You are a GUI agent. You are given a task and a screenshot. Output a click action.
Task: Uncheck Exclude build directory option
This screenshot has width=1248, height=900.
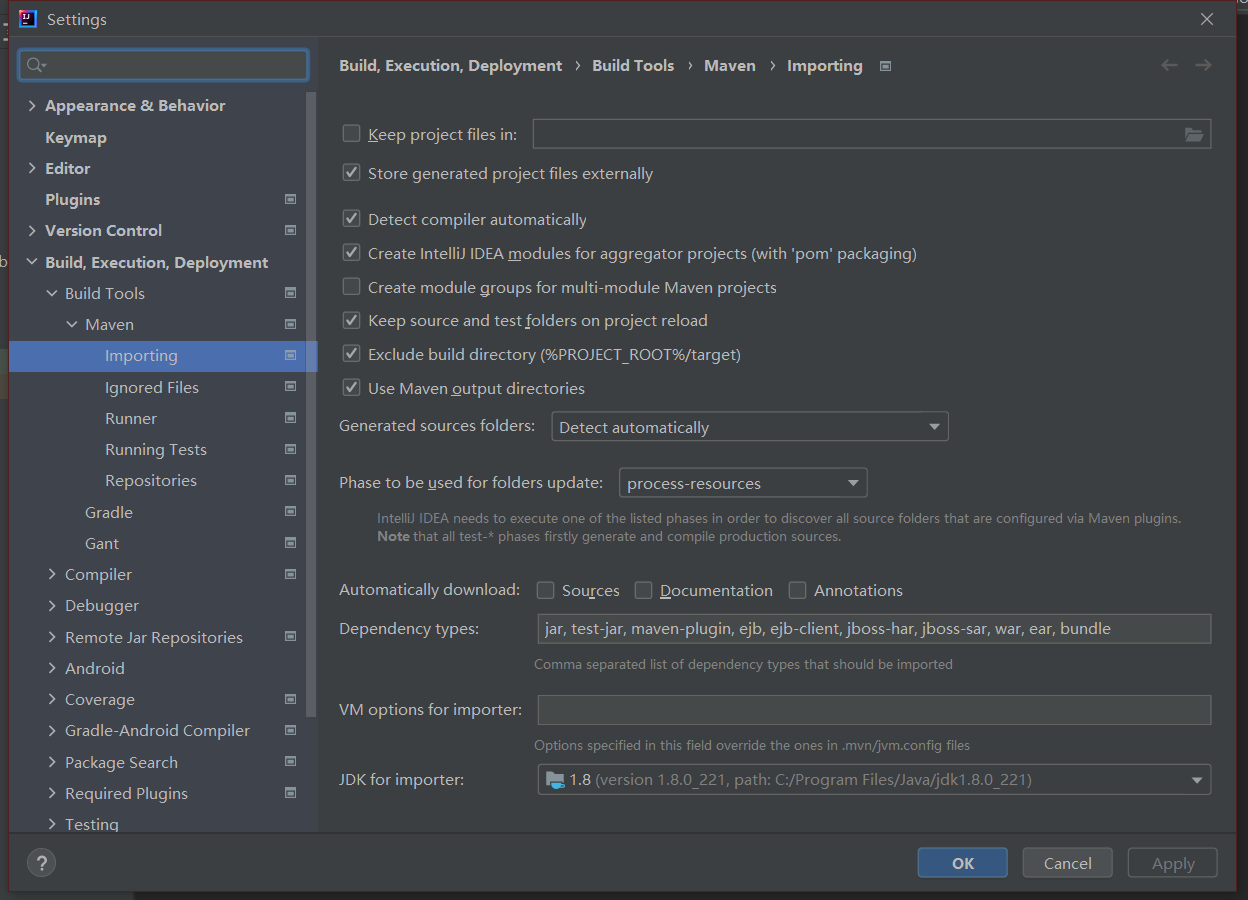[351, 353]
